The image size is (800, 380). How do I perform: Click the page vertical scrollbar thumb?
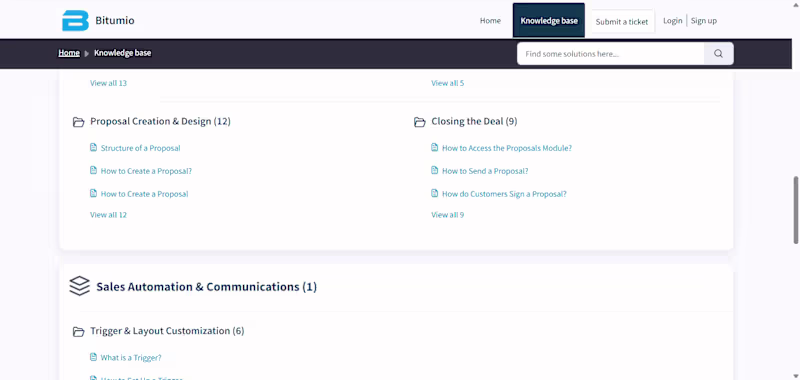tap(796, 210)
